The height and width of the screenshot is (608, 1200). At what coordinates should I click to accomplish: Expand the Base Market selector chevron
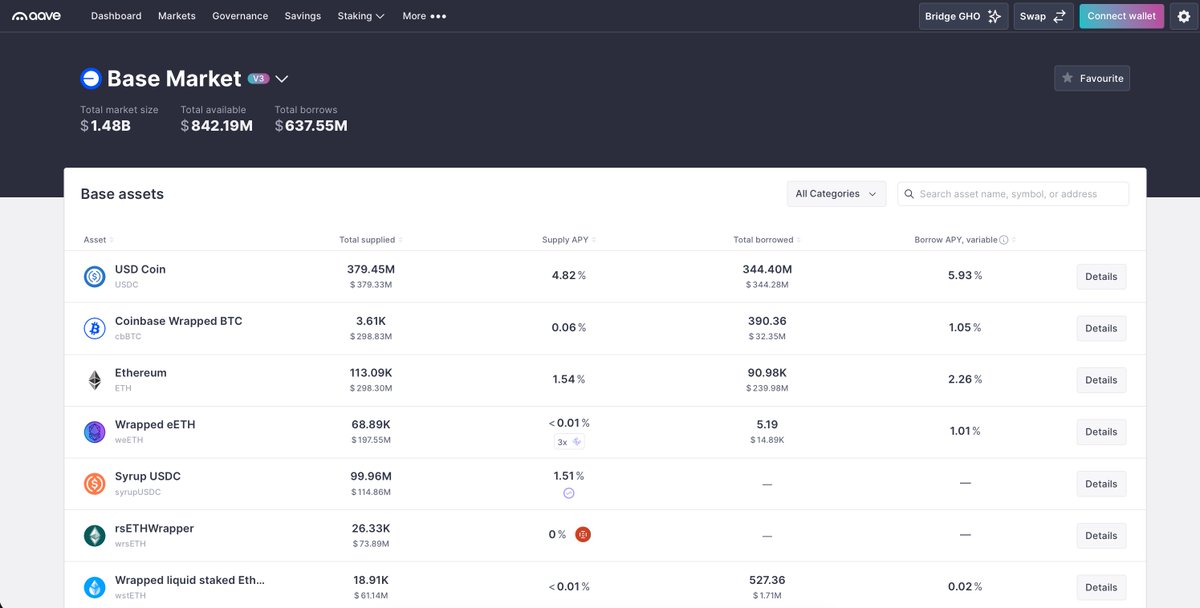point(282,79)
